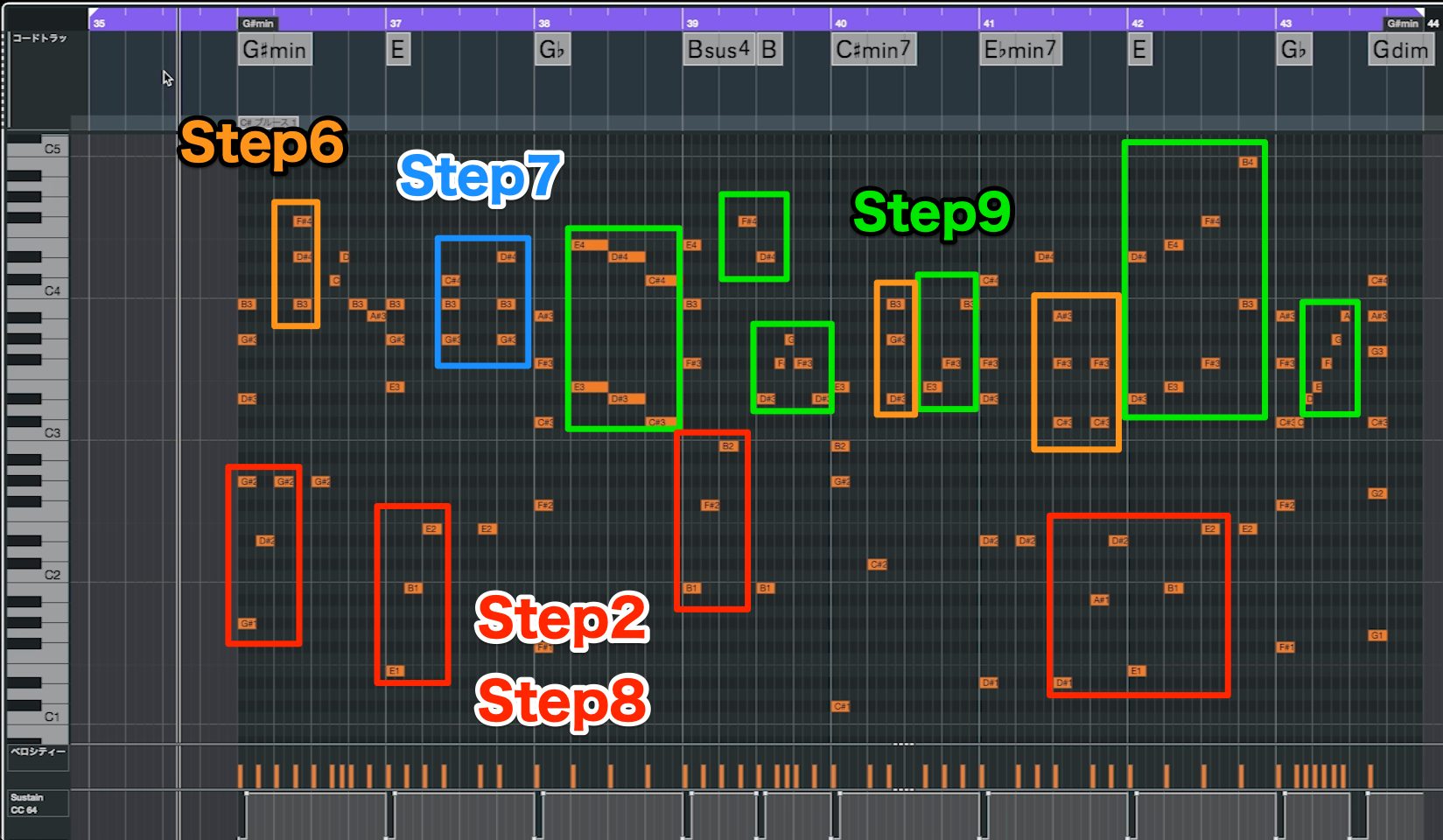Select the G#2 note at bar 40
Screen dimensions: 1443x840
841,481
